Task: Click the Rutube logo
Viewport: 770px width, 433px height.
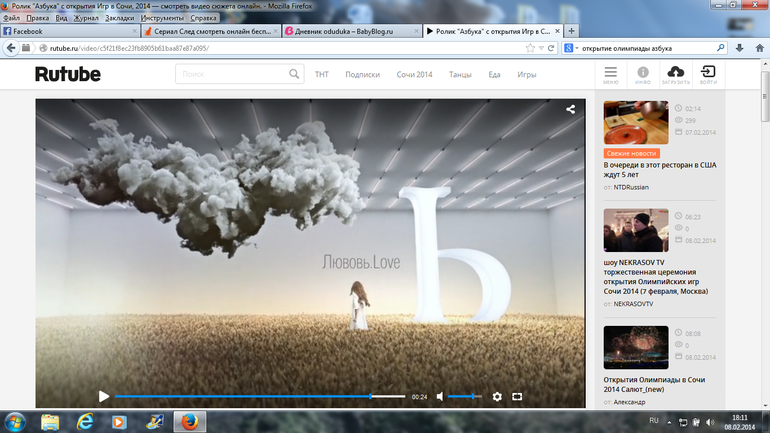Action: tap(68, 74)
